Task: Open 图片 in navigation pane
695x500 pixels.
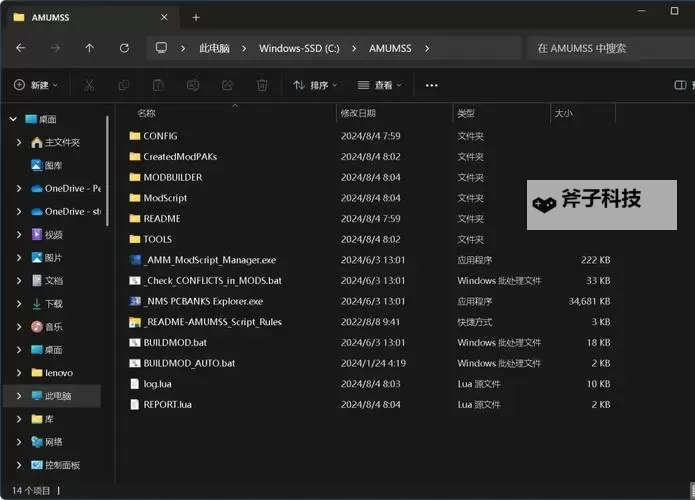Action: click(47, 258)
